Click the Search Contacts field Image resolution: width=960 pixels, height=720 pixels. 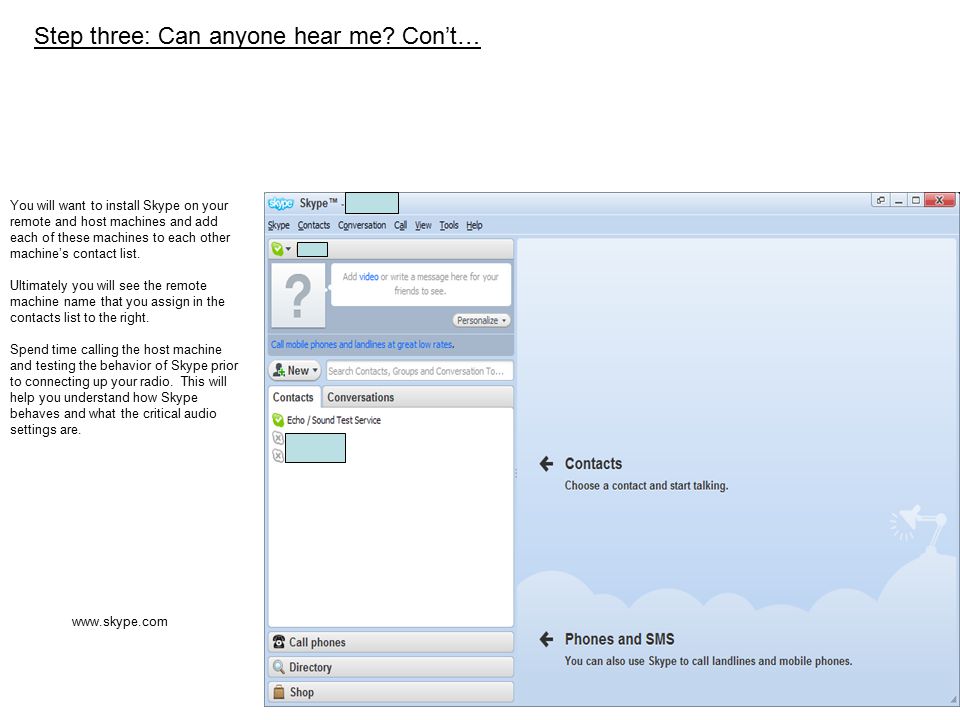coord(419,371)
